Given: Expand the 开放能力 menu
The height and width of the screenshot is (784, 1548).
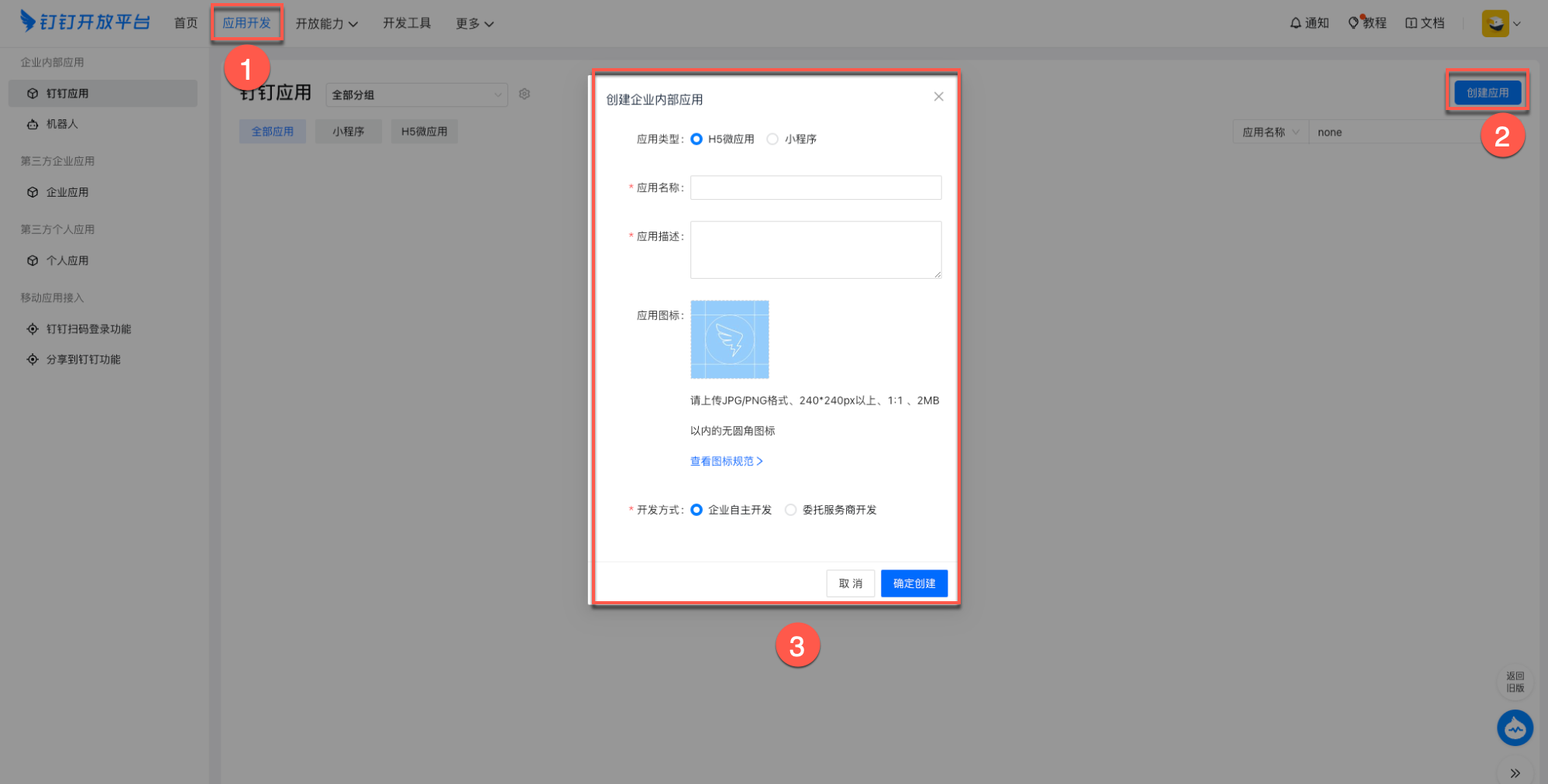Looking at the screenshot, I should [326, 23].
